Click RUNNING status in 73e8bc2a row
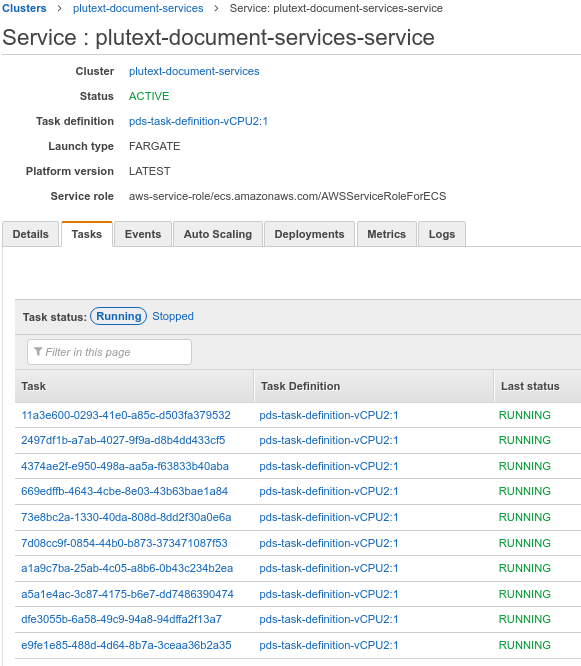The width and height of the screenshot is (581, 666). pyautogui.click(x=525, y=517)
